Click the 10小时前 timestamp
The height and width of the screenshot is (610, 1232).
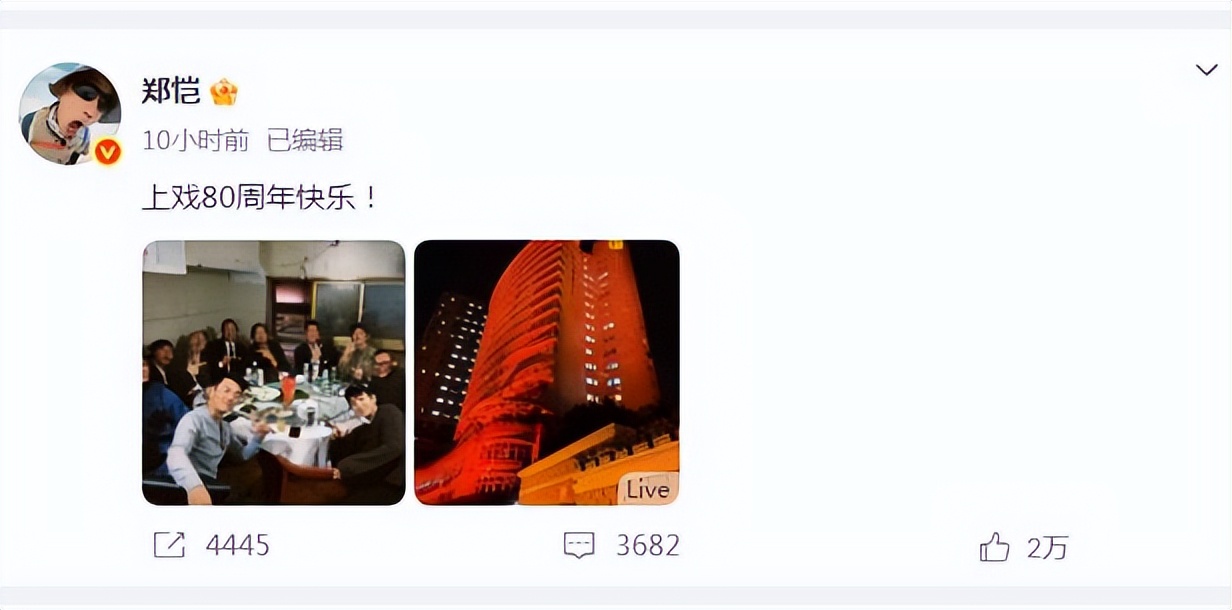[x=196, y=141]
